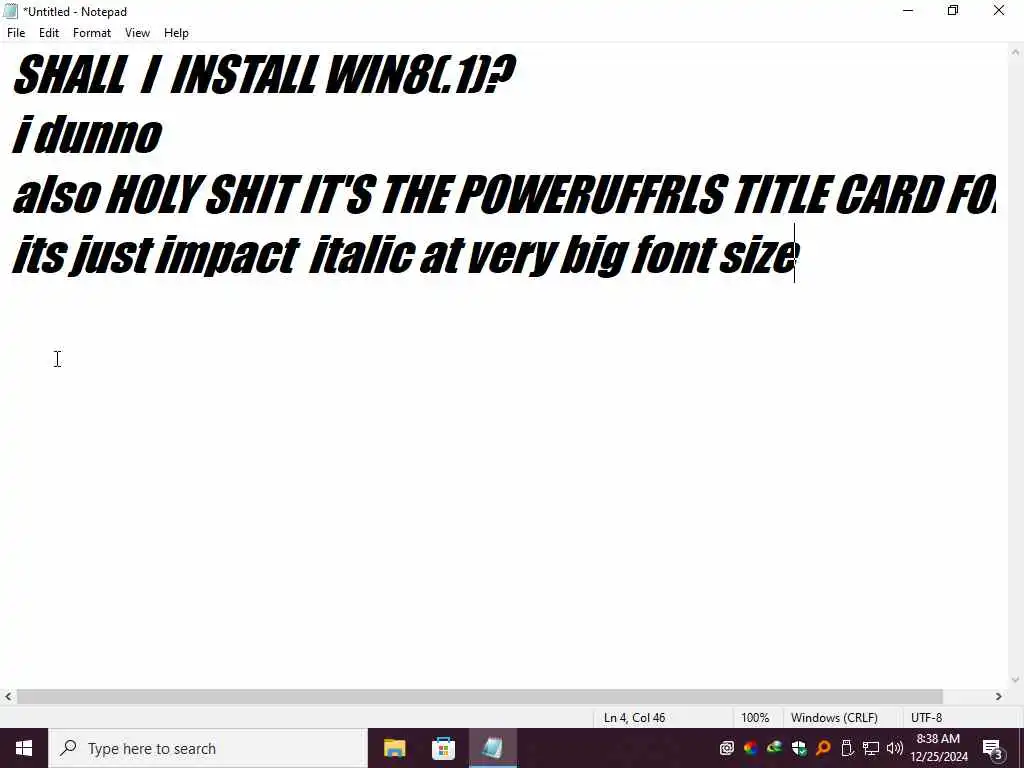Screen dimensions: 1024x768
Task: Click the horizontal scrollbar left arrow
Action: [8, 697]
